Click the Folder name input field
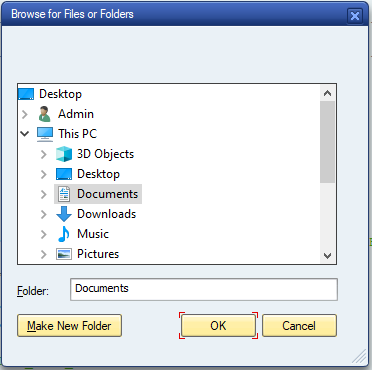The height and width of the screenshot is (370, 372). [204, 289]
